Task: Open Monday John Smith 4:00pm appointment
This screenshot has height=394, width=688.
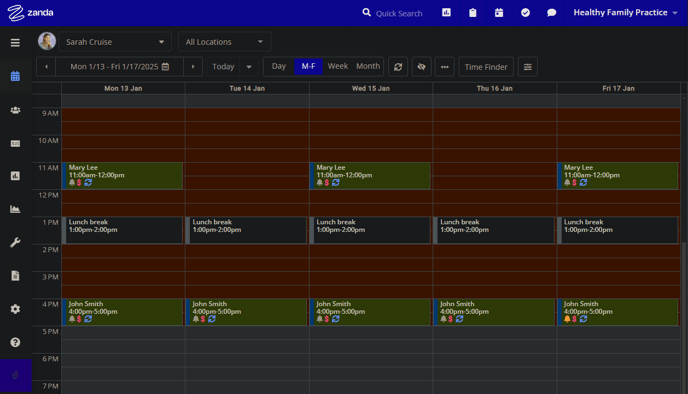Action: (x=122, y=312)
